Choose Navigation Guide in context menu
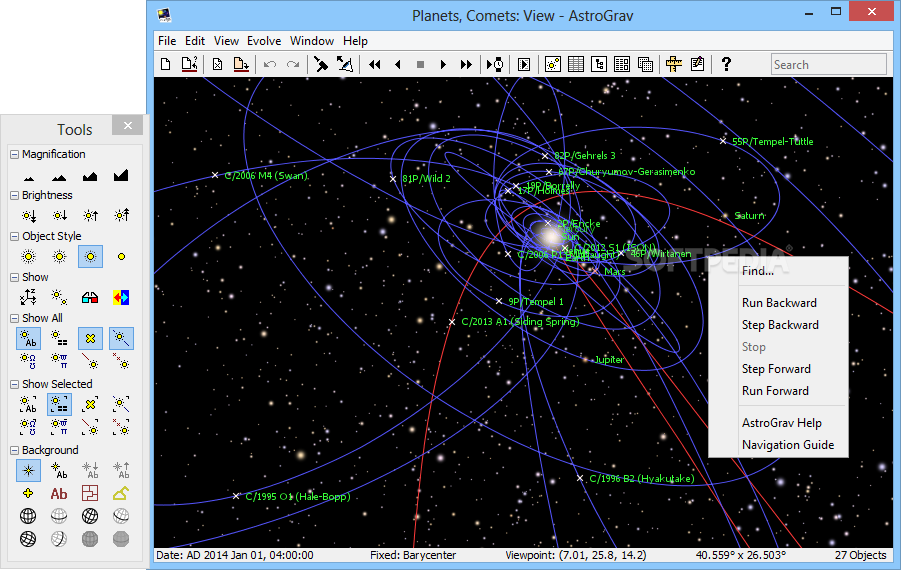The image size is (901, 570). pos(778,445)
